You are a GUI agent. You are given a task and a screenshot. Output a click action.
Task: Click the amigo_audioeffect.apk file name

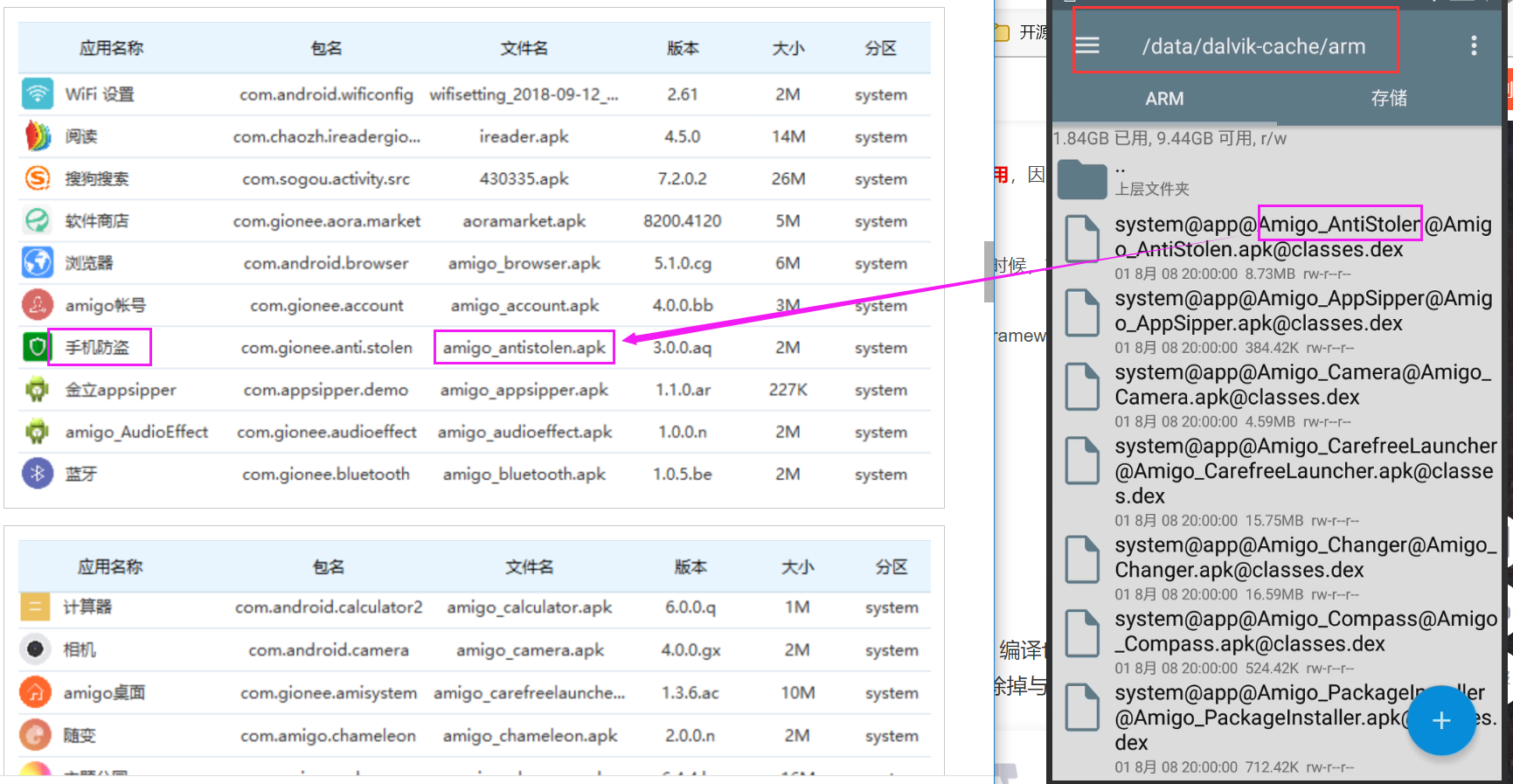pos(524,432)
